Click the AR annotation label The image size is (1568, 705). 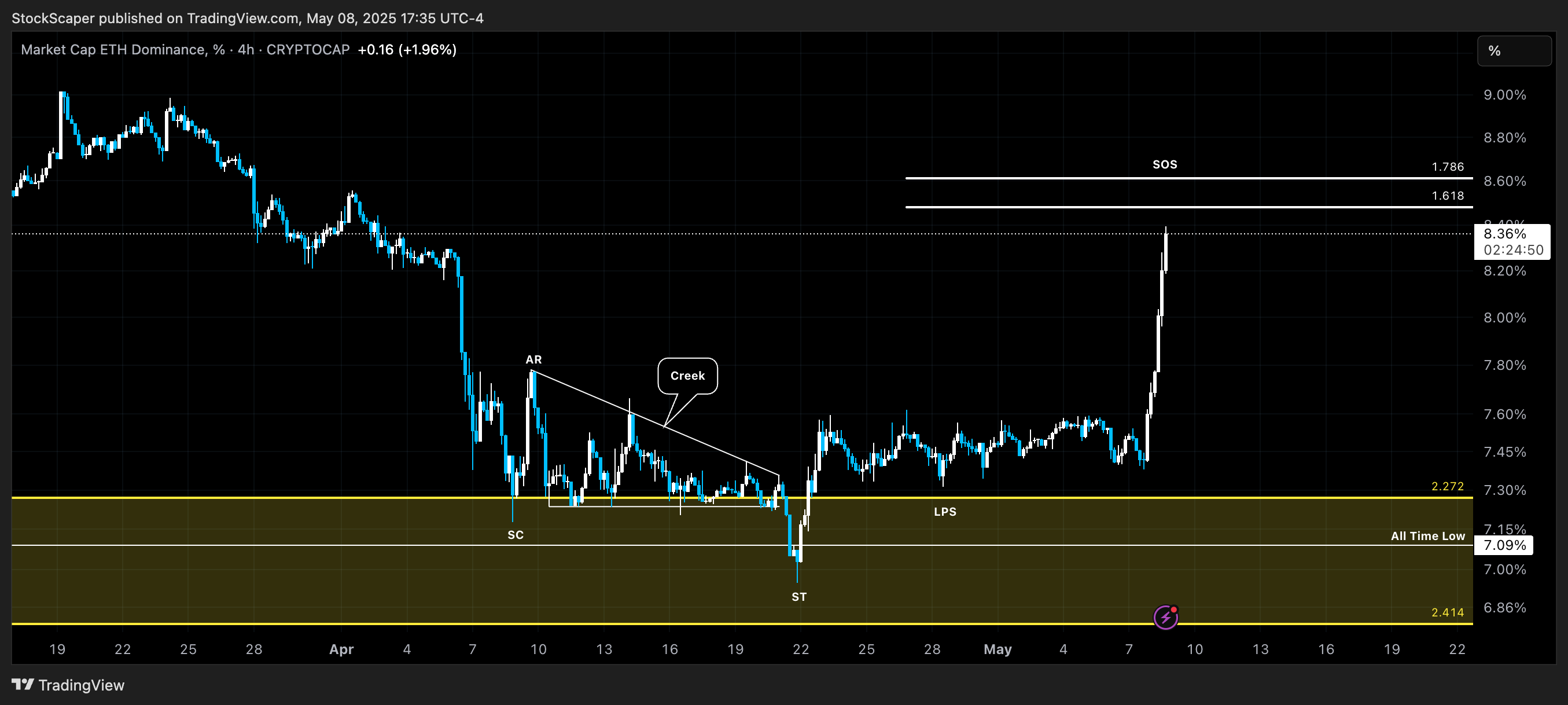tap(533, 359)
